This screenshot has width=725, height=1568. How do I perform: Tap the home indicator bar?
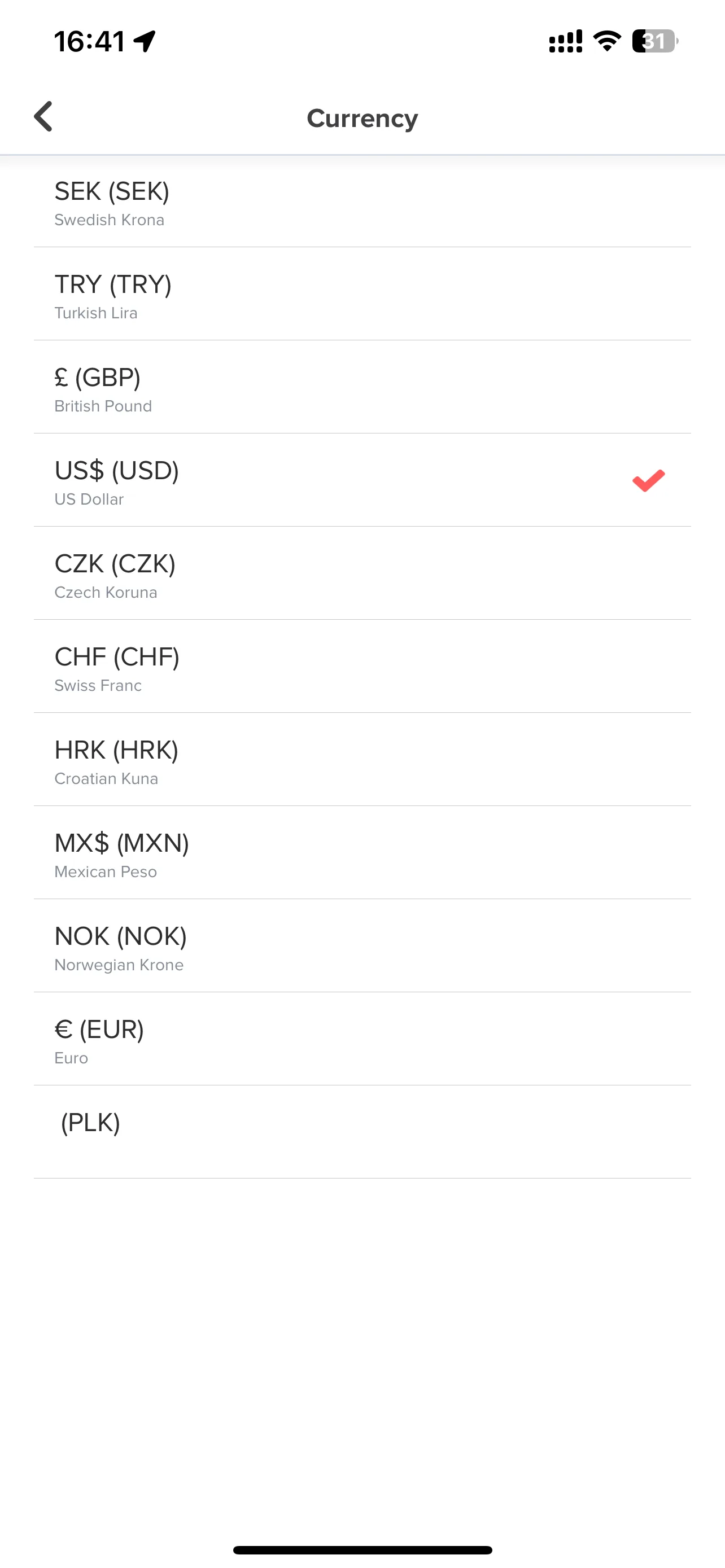click(362, 1550)
